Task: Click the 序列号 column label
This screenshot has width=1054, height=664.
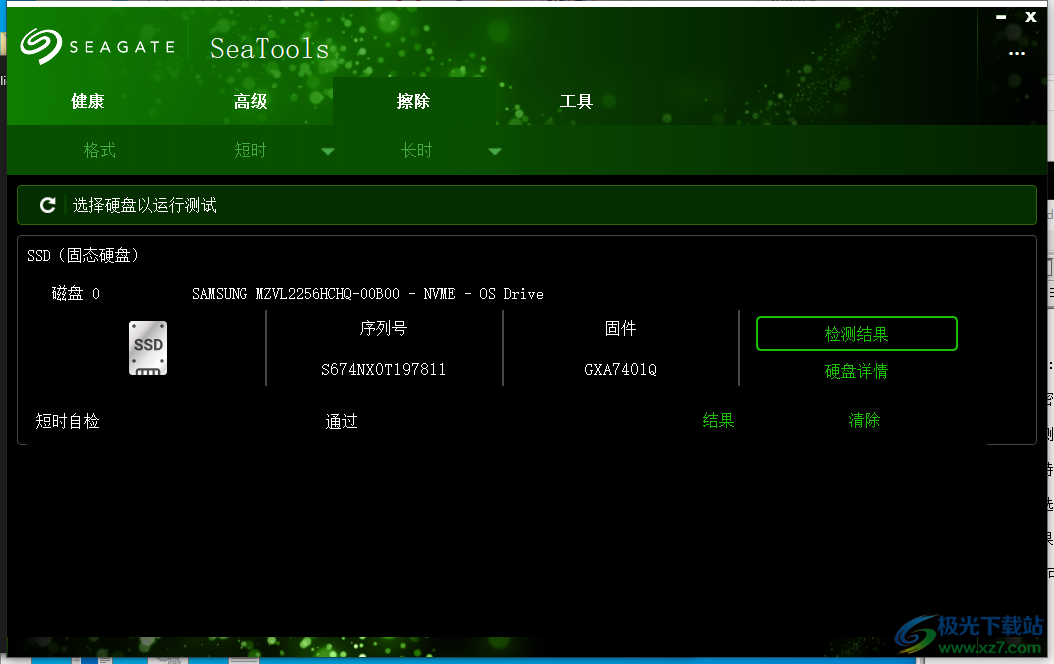Action: click(x=383, y=328)
